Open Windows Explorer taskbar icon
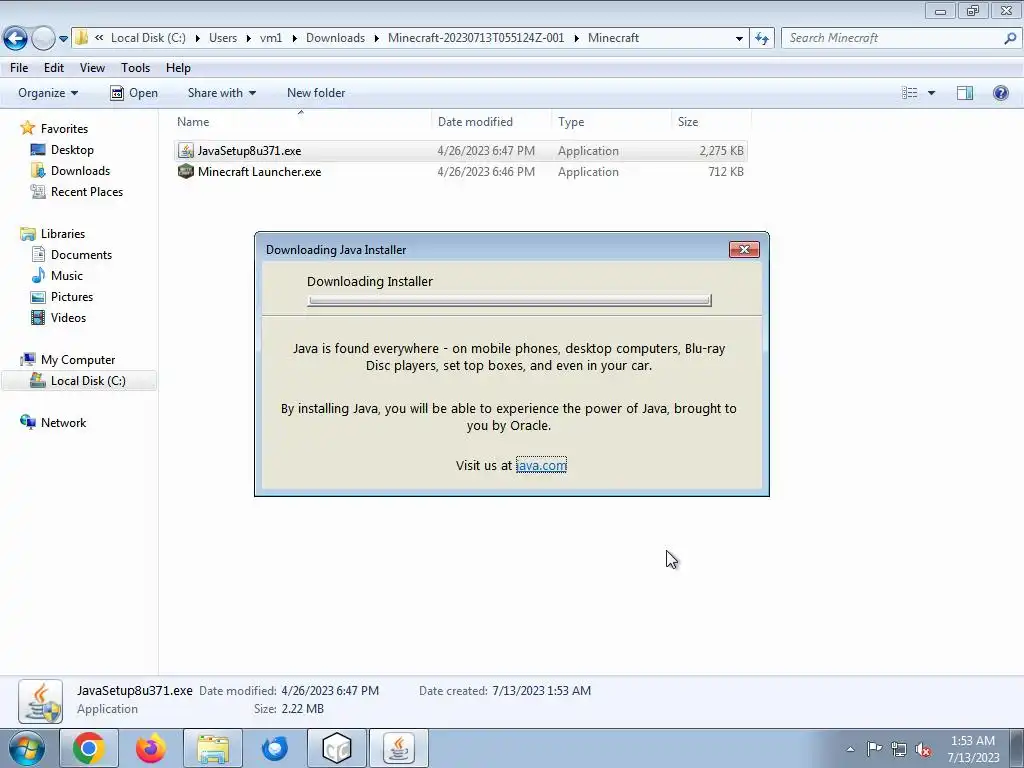Screen dimensions: 1024x768 coord(213,748)
